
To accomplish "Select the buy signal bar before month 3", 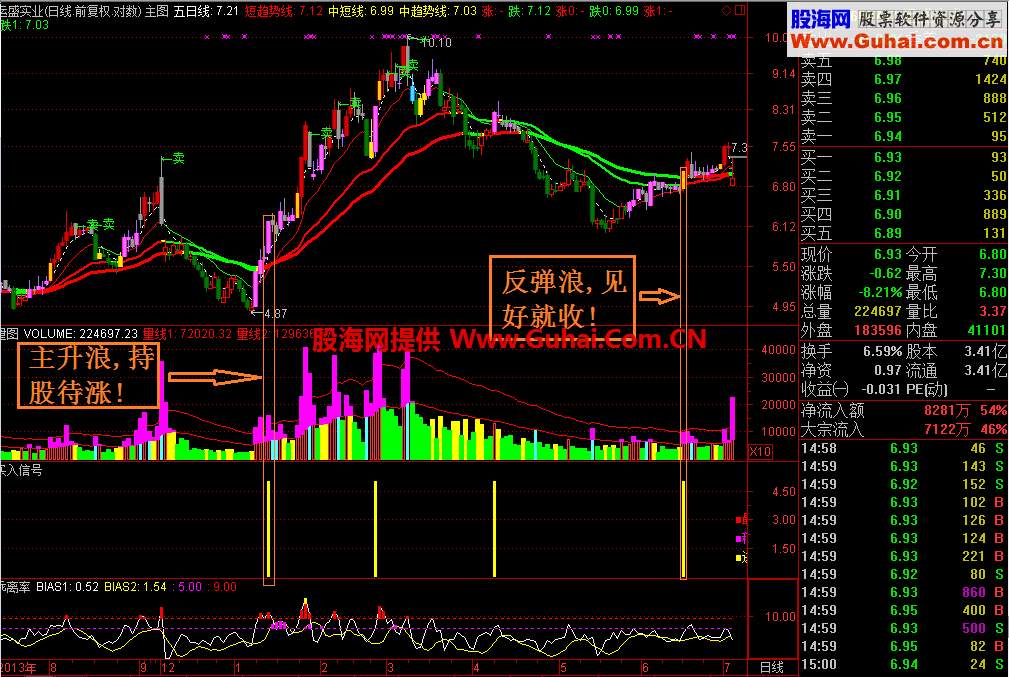I will tap(375, 528).
